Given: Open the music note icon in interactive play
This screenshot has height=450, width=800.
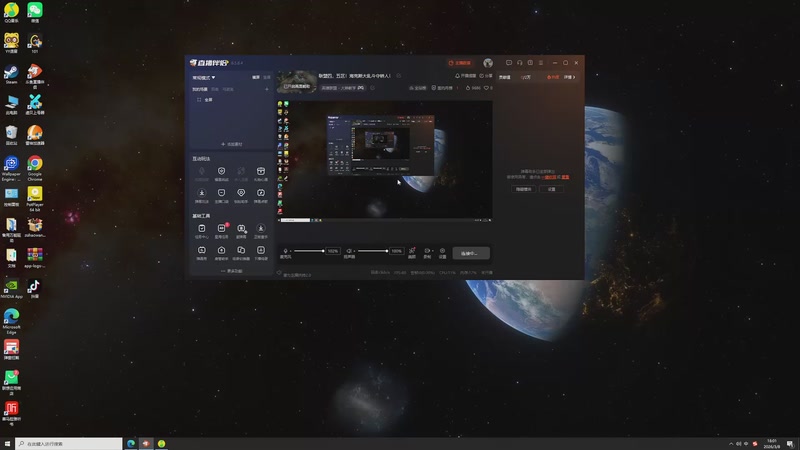Looking at the screenshot, I should click(261, 193).
